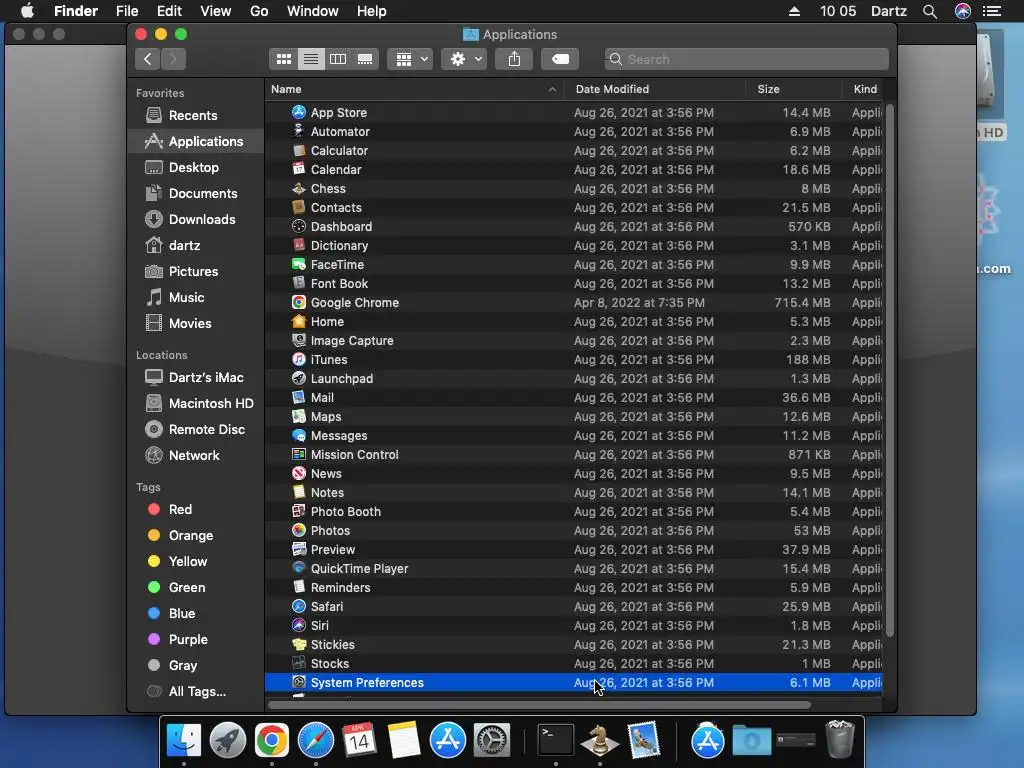Select the News app icon
Viewport: 1024px width, 768px height.
click(x=298, y=473)
